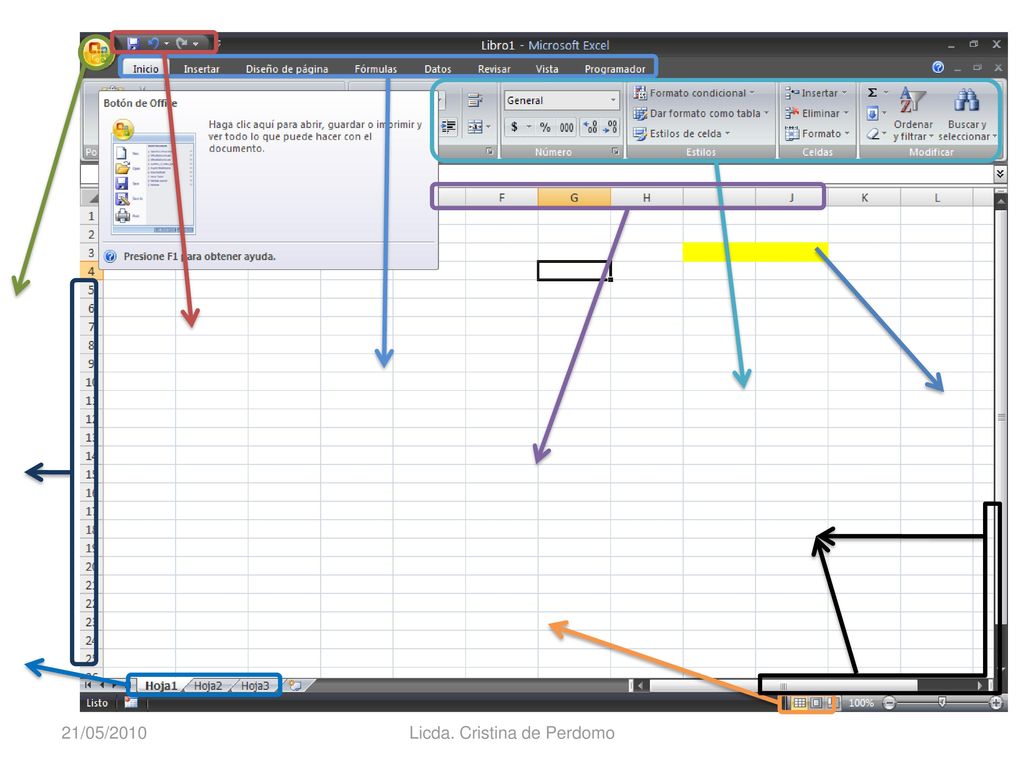This screenshot has height=768, width=1024.
Task: Go to first sheet navigation arrow
Action: point(88,685)
